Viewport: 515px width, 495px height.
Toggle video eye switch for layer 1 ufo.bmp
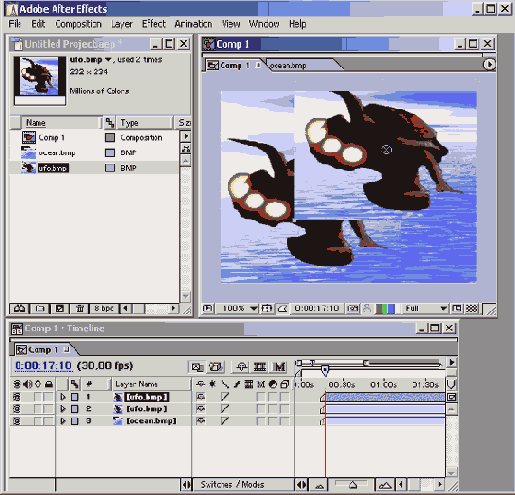17,397
